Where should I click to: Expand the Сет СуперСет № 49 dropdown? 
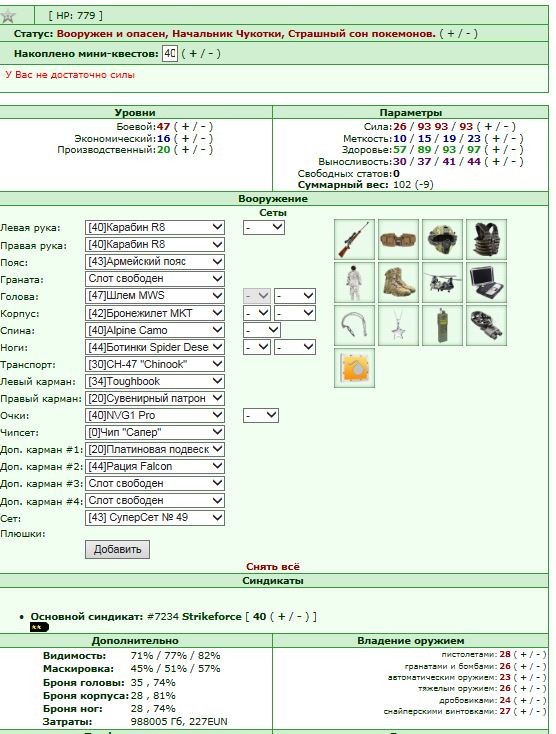[155, 518]
